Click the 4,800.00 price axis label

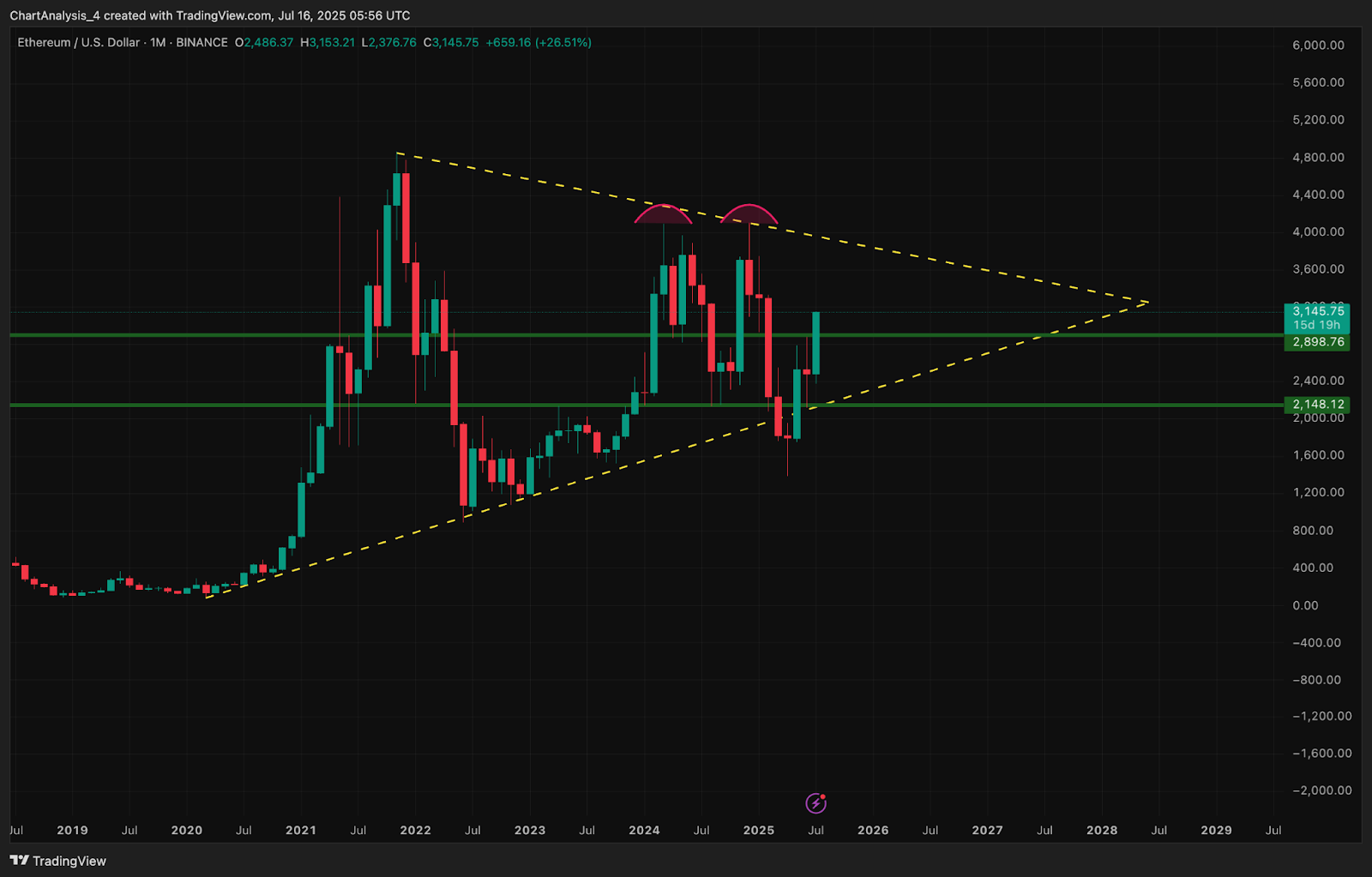pyautogui.click(x=1318, y=158)
